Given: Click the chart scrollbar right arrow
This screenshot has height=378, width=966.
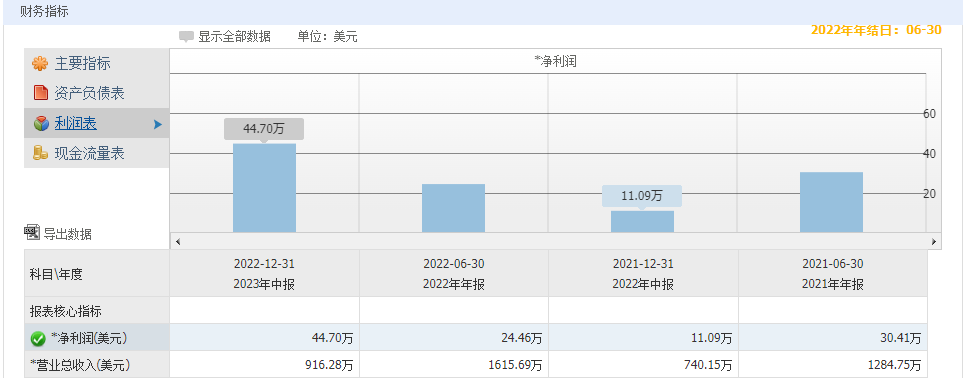Looking at the screenshot, I should pyautogui.click(x=934, y=241).
